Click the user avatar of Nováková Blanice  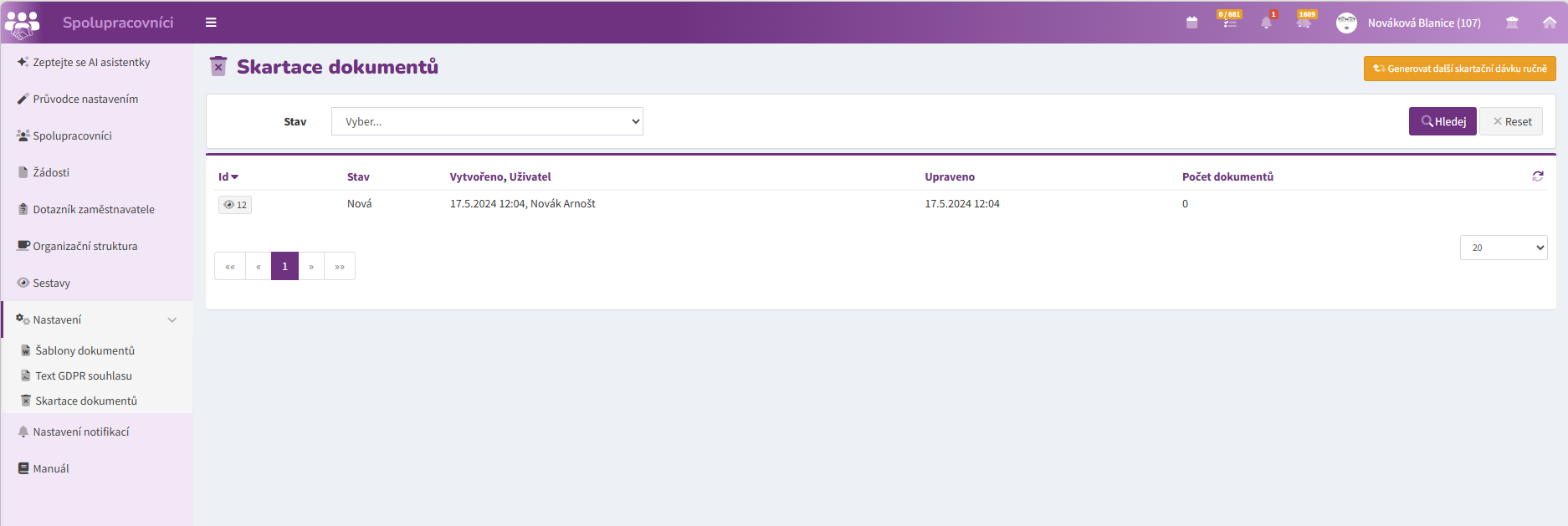click(1346, 23)
